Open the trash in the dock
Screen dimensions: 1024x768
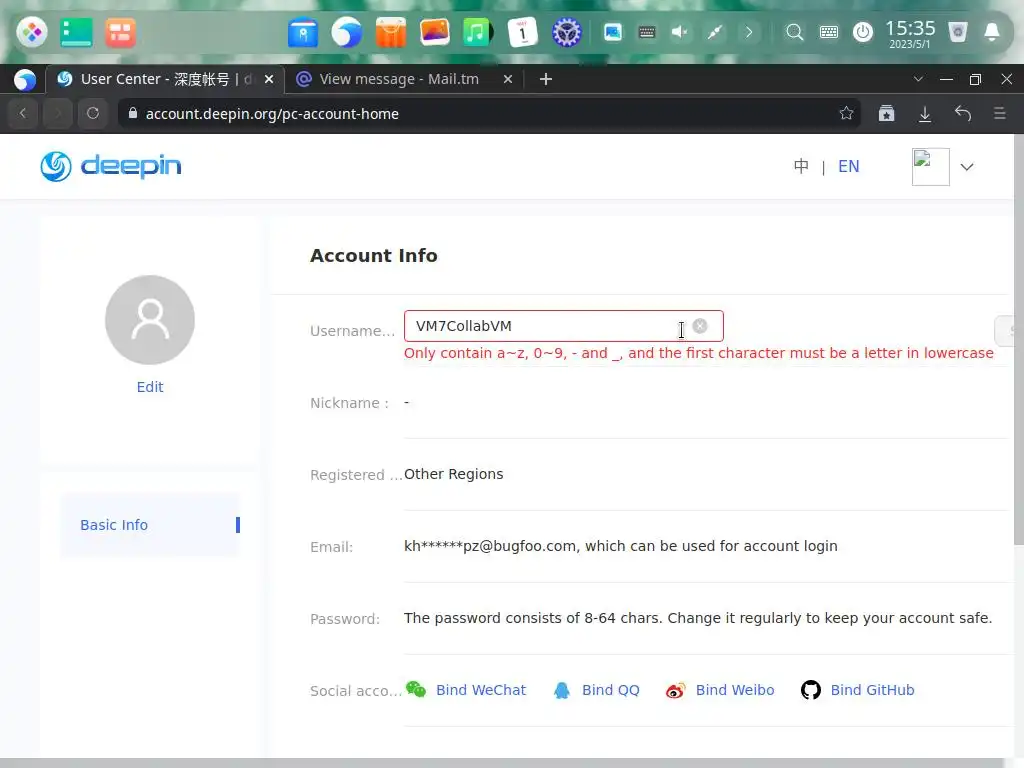[957, 32]
